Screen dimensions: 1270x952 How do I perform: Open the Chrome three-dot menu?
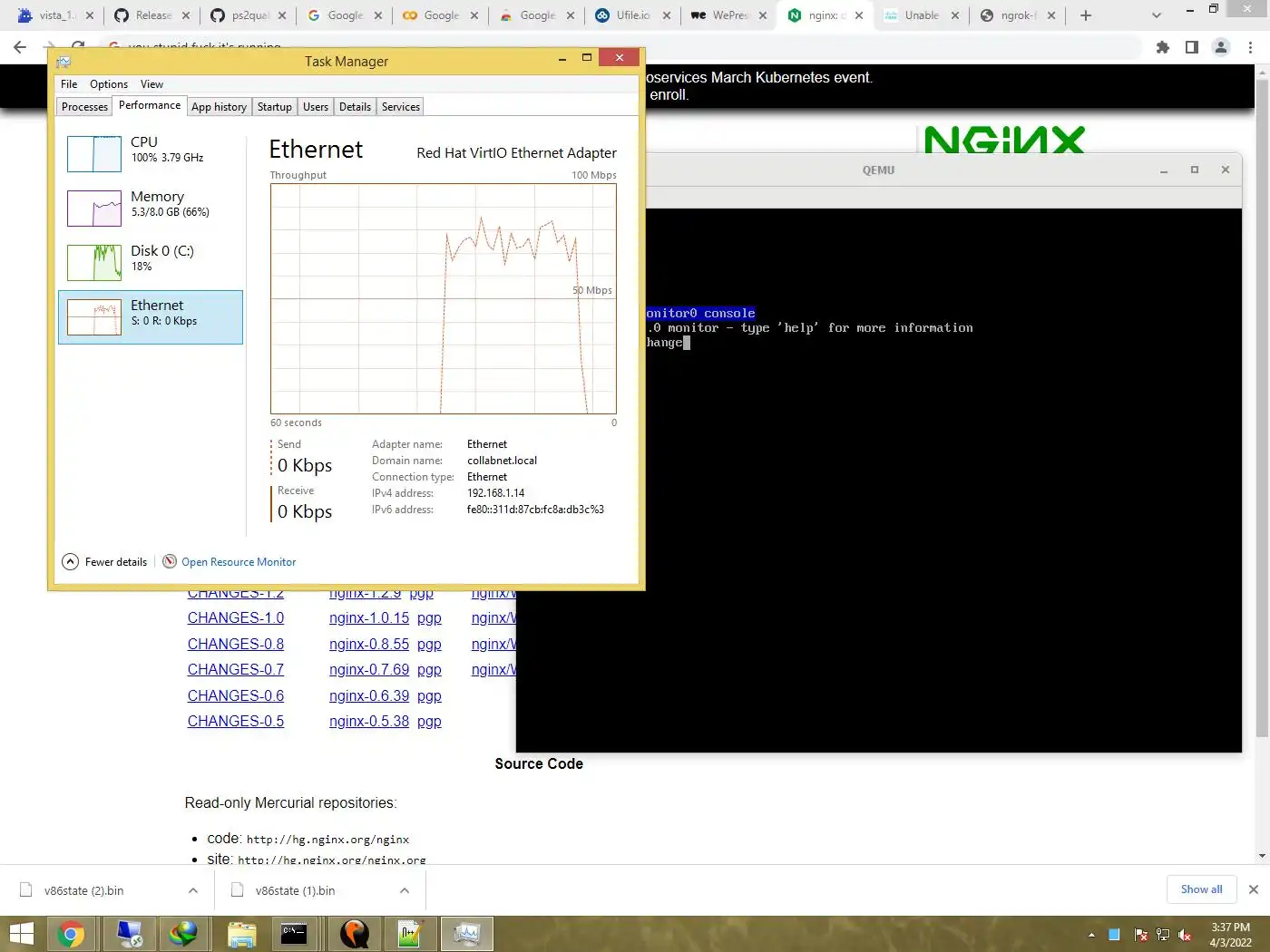coord(1251,47)
